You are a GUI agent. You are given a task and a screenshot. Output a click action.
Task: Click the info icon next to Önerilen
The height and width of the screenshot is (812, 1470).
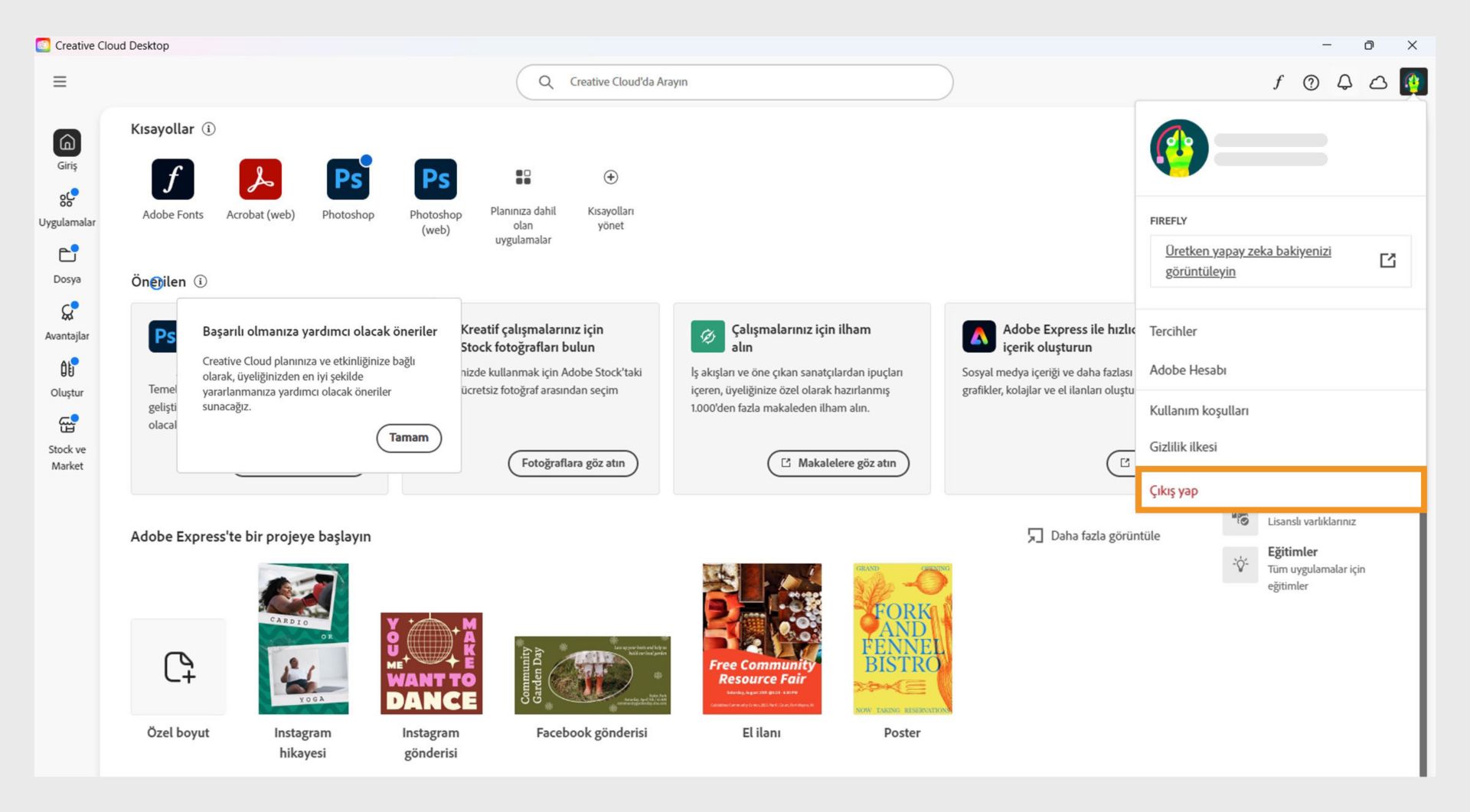(x=201, y=282)
